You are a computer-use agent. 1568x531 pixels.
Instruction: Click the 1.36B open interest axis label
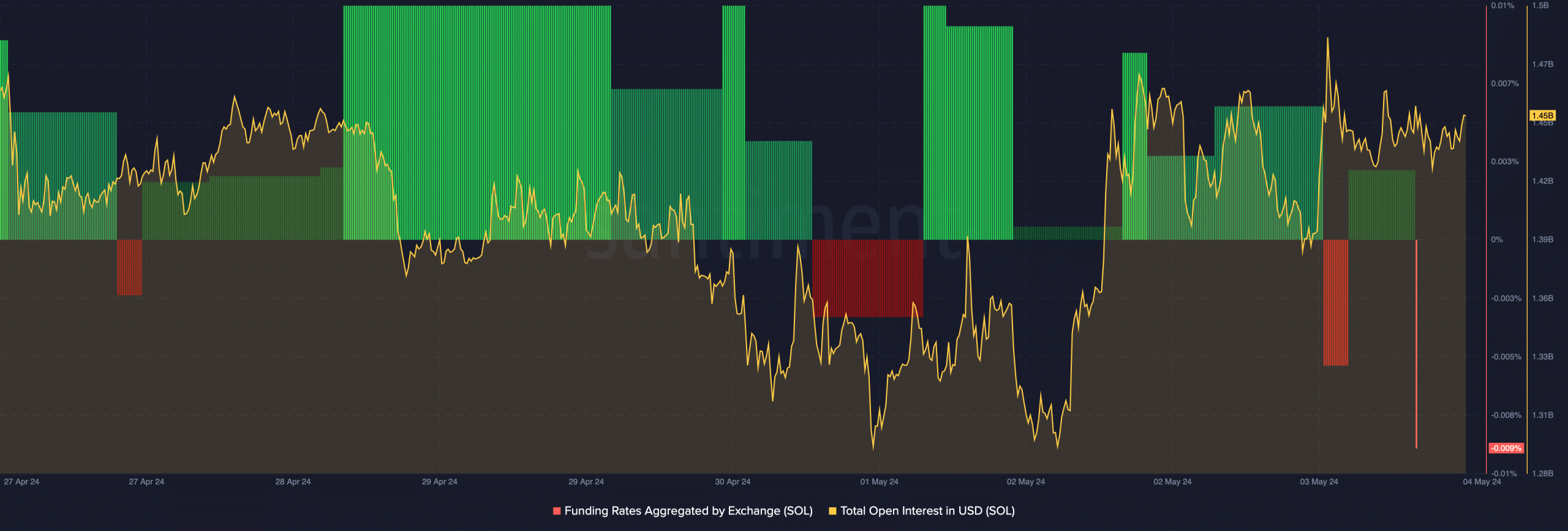pos(1542,298)
